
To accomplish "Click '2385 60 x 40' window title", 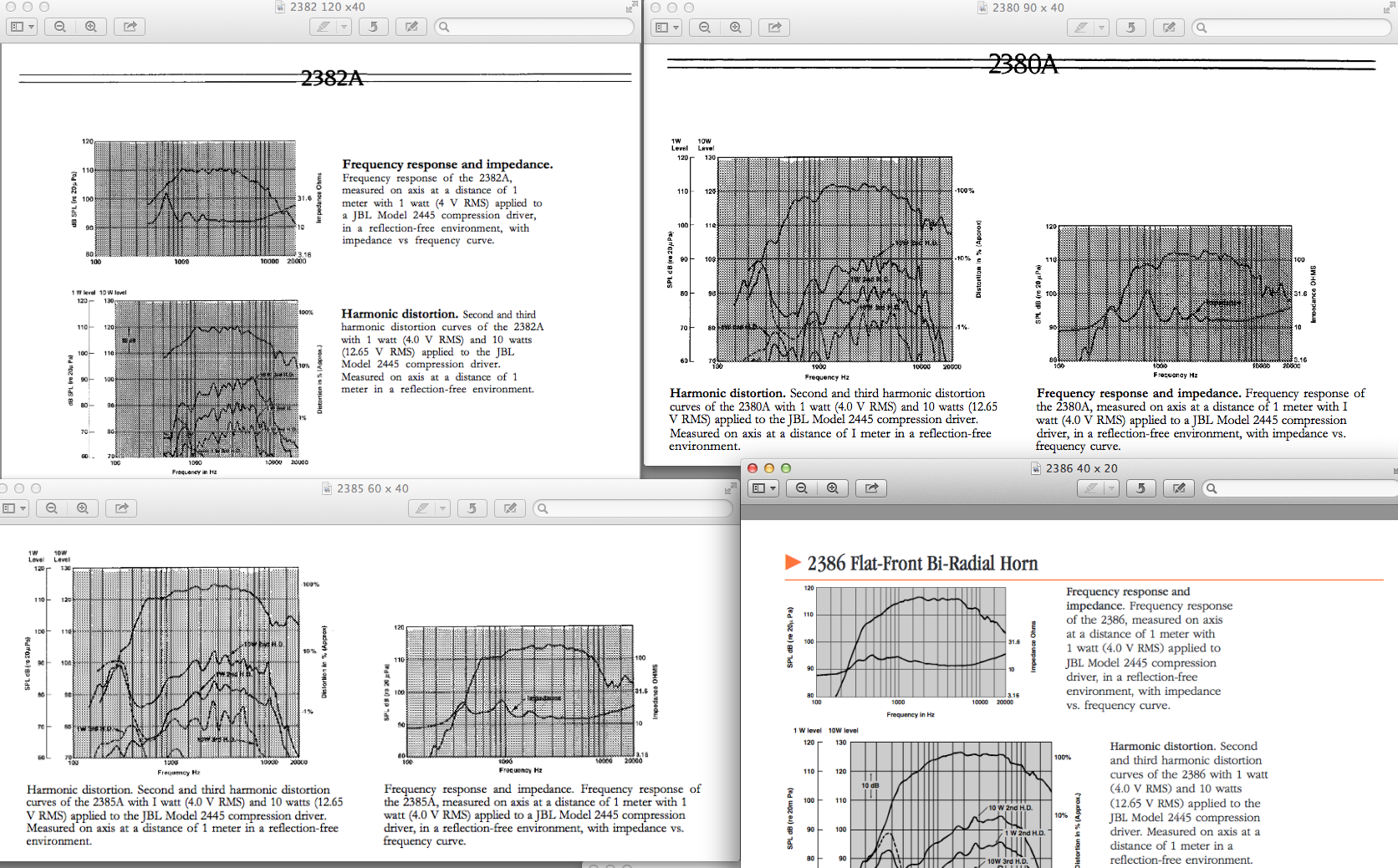I will point(373,488).
